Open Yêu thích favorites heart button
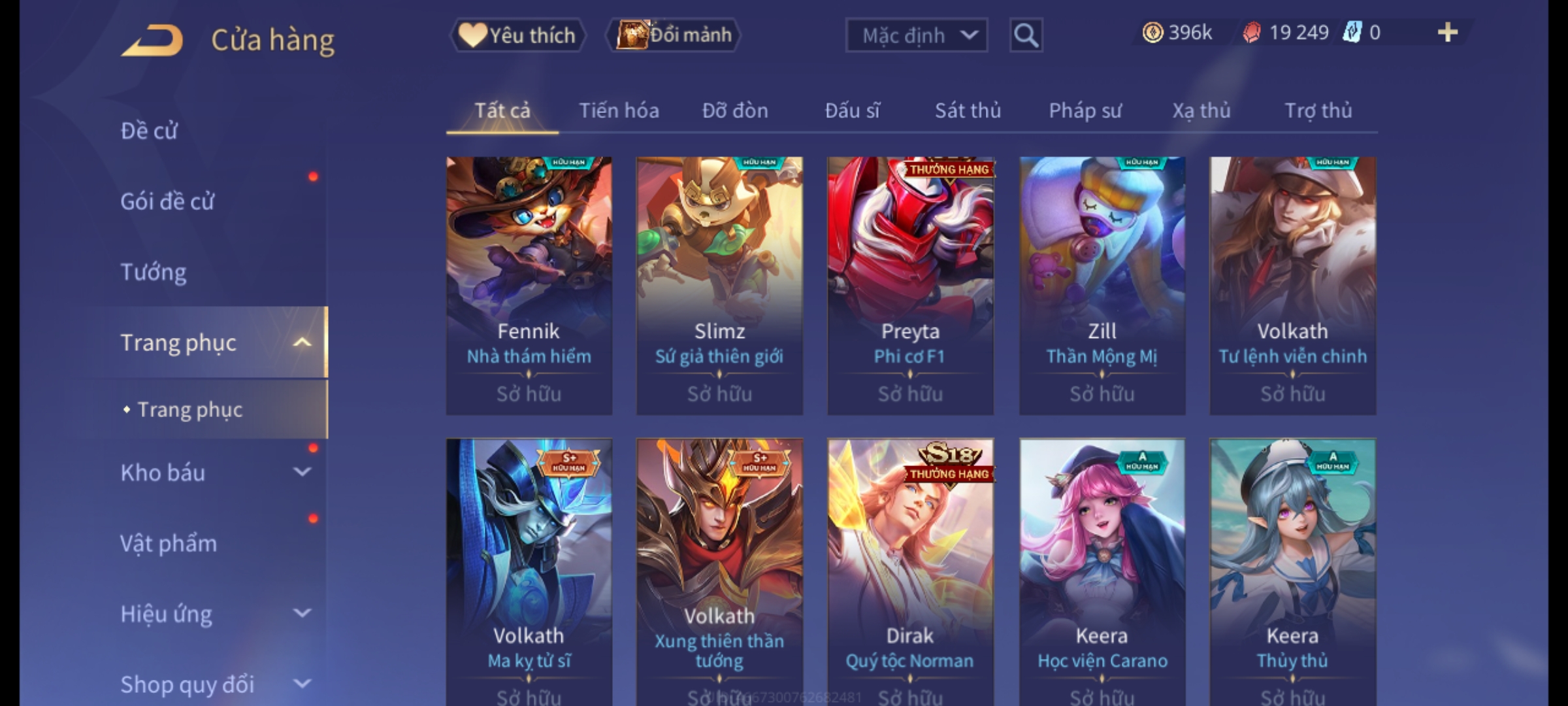Viewport: 1568px width, 706px height. click(517, 35)
